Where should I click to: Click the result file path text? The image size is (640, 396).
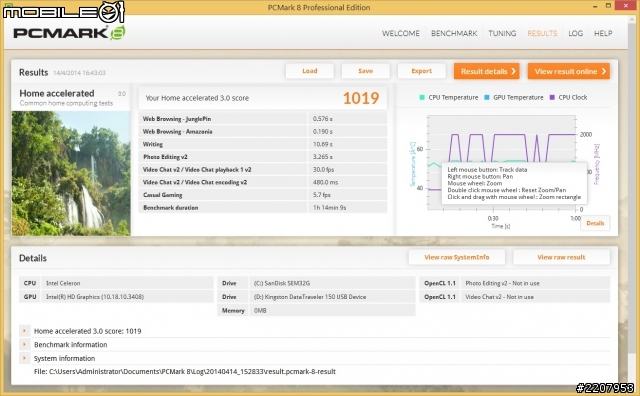click(x=184, y=372)
